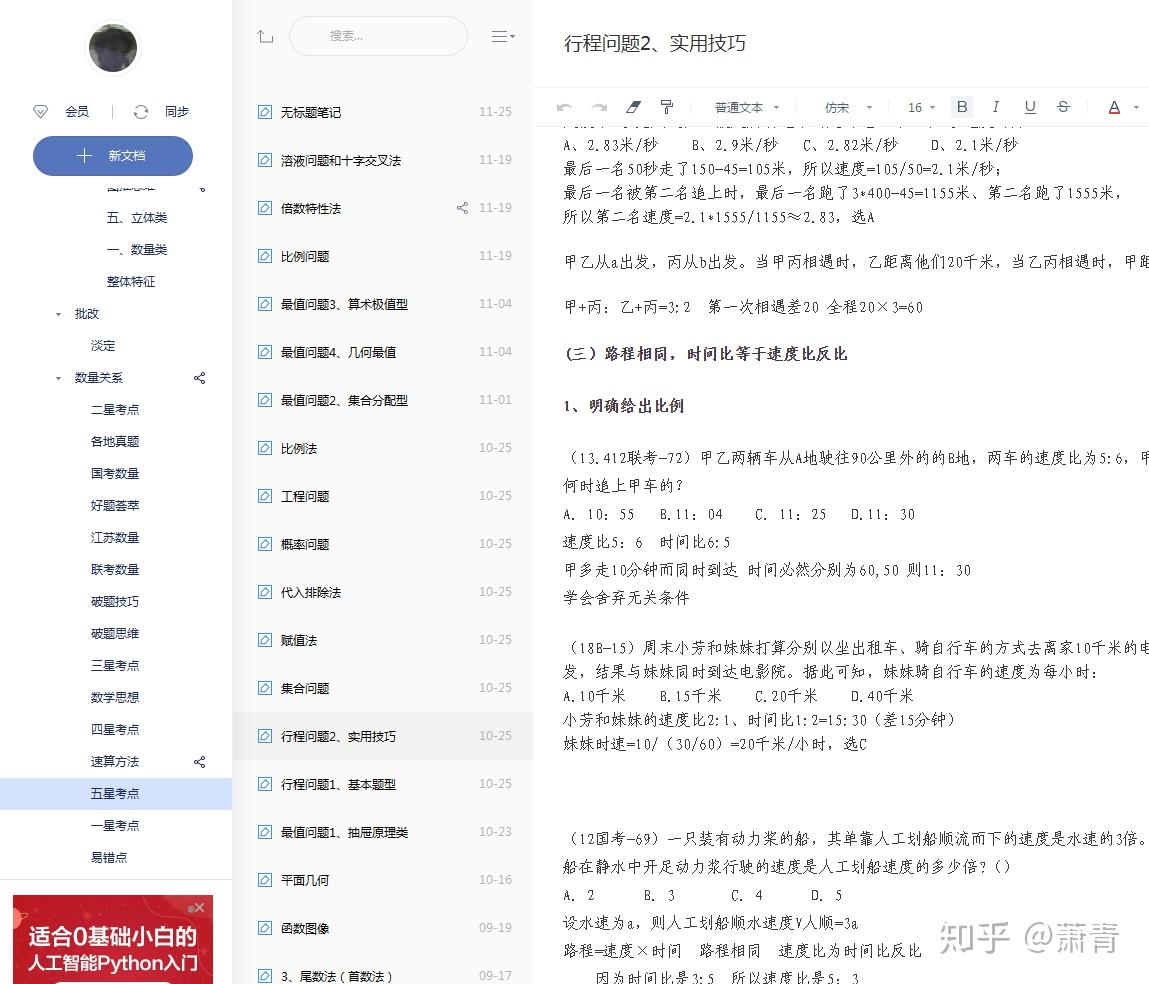The width and height of the screenshot is (1149, 984).
Task: Open the 平面几何 note
Action: 383,880
